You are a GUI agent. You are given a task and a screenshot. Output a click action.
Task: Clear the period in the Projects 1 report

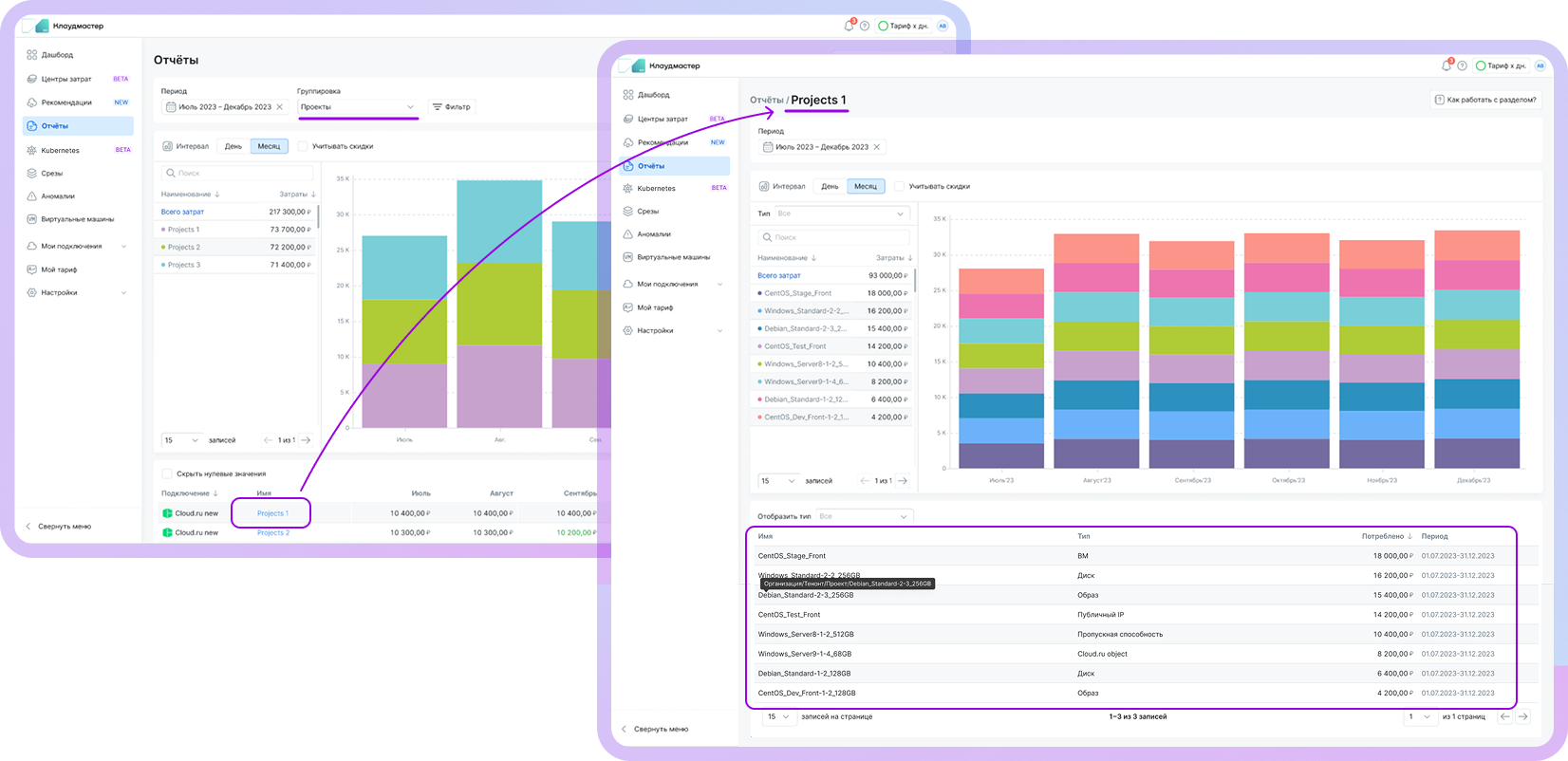coord(877,147)
